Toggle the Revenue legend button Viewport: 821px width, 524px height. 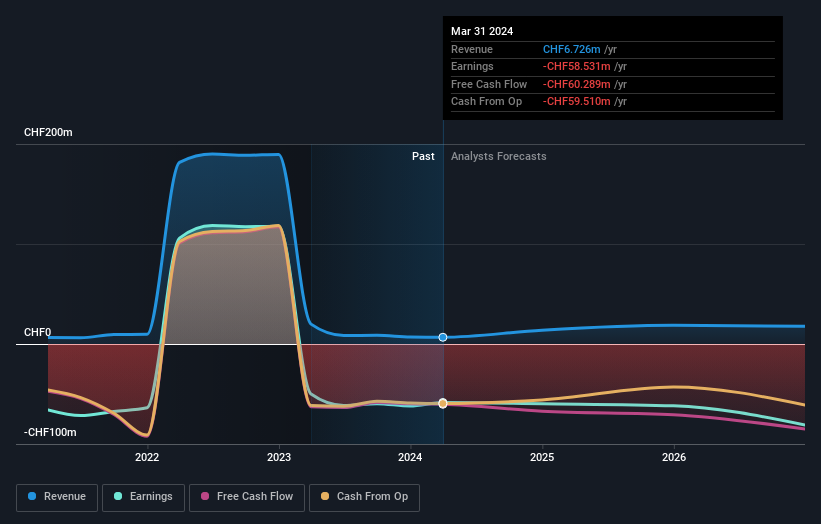(57, 497)
